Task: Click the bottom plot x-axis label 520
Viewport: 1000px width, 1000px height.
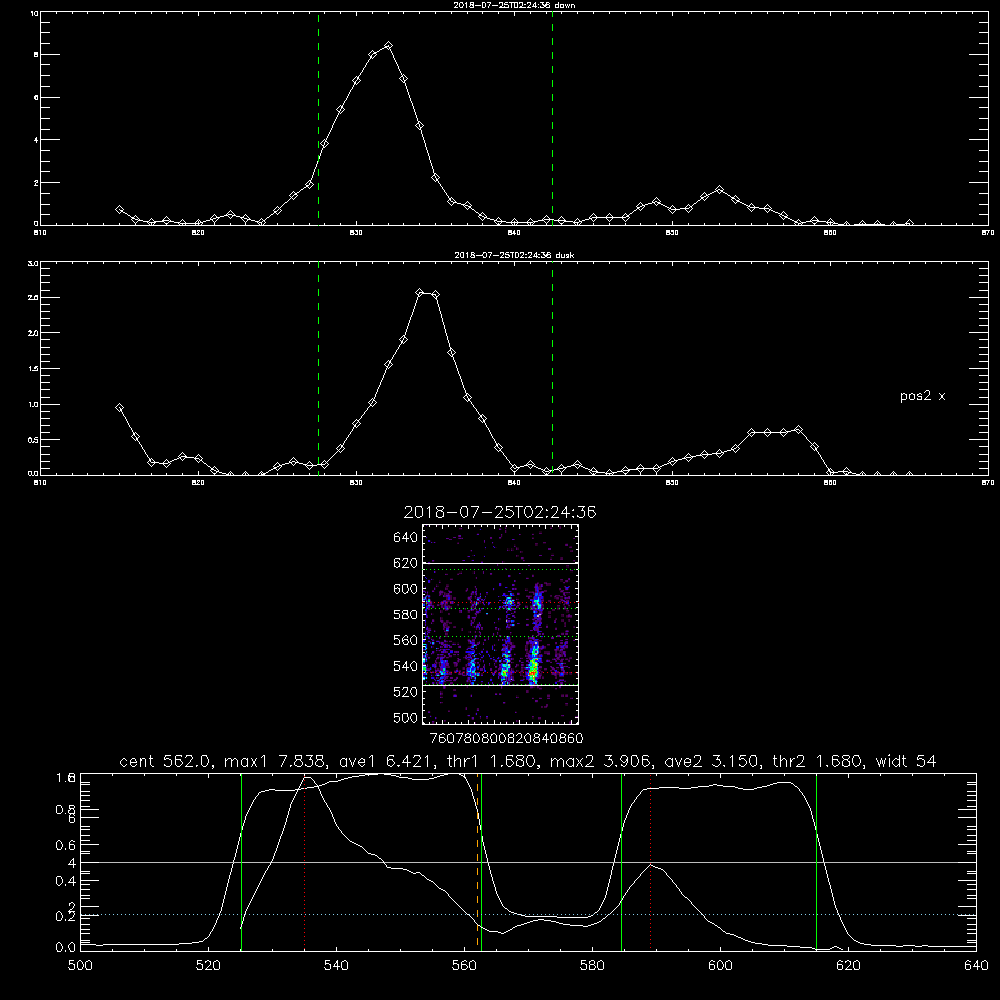Action: (x=208, y=966)
